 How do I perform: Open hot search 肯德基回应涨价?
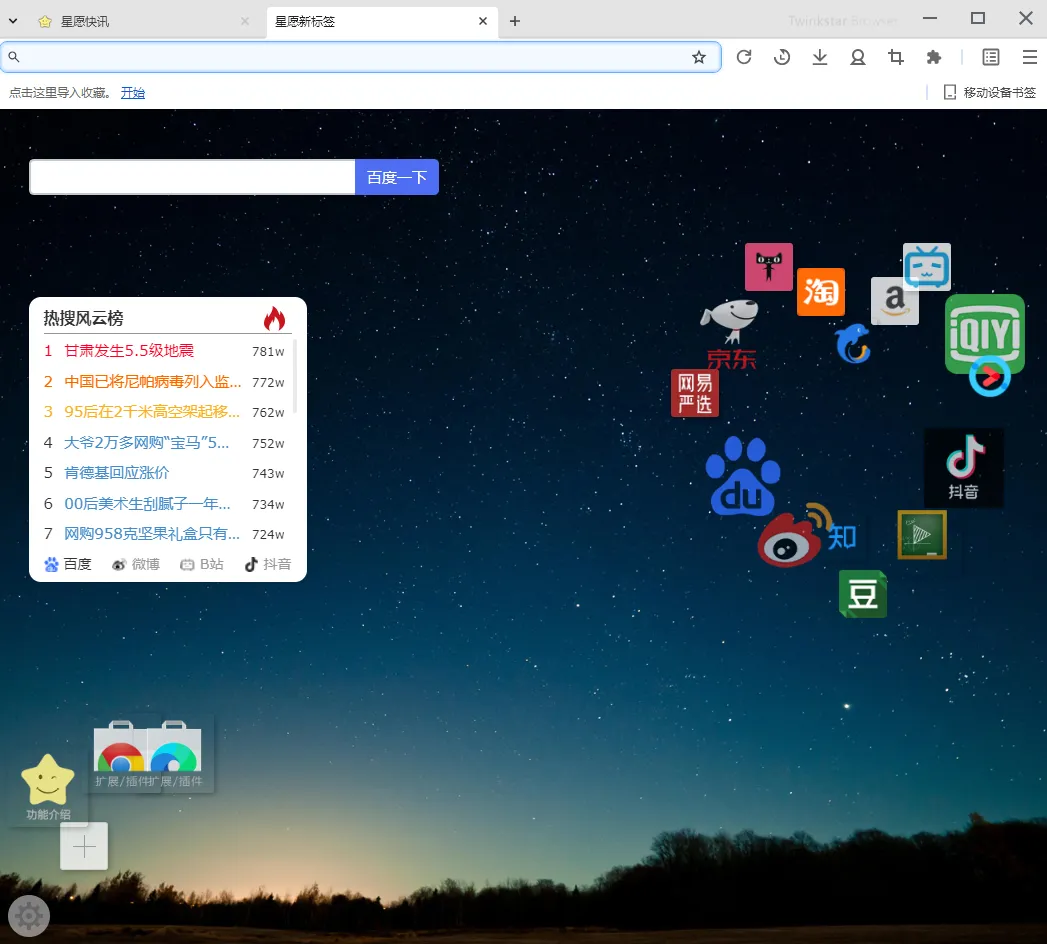coord(116,473)
